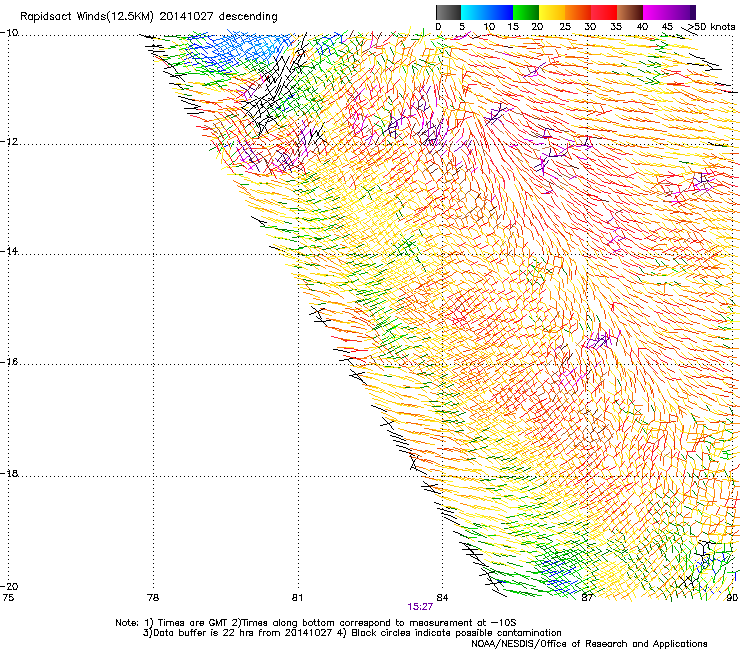Click the '90' longitude axis label

(x=732, y=598)
